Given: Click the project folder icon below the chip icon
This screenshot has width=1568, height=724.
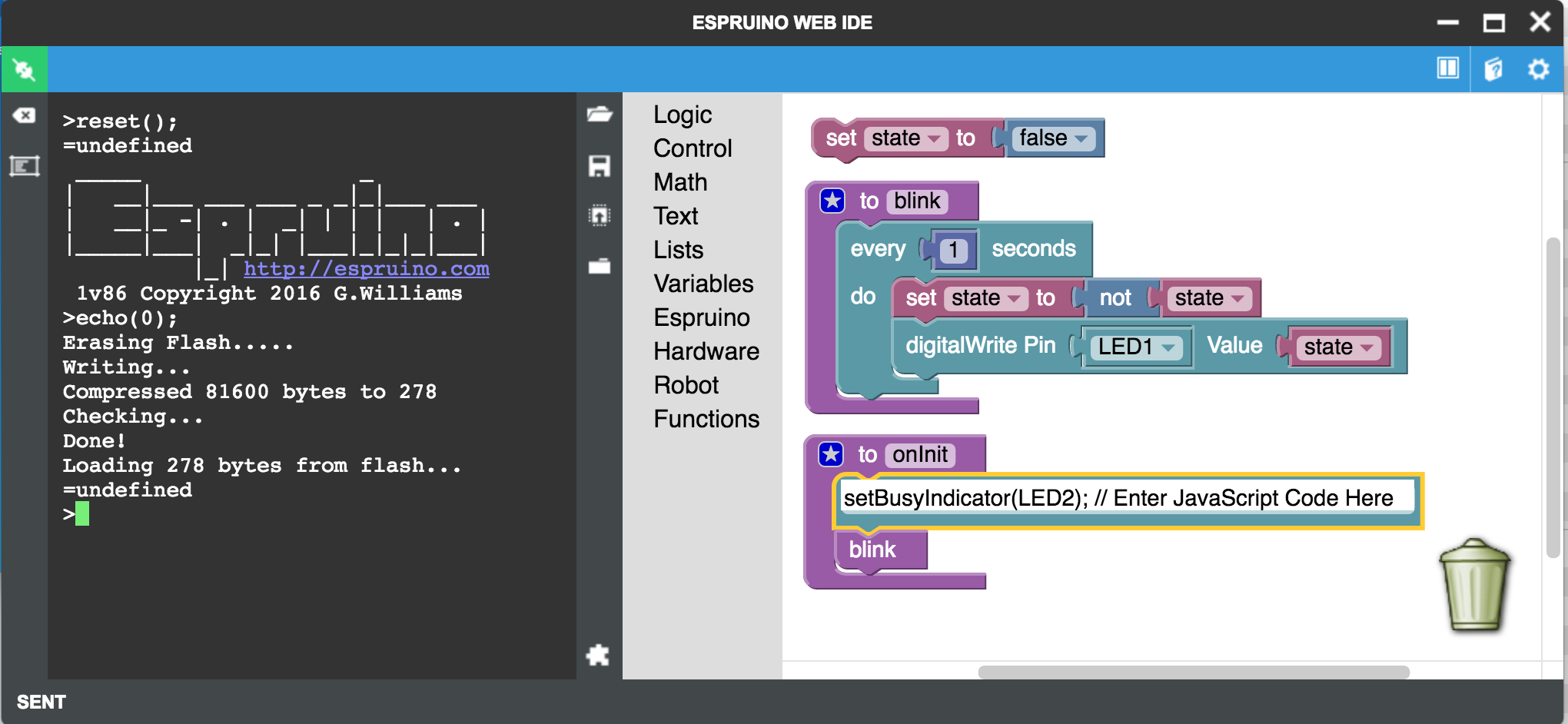Looking at the screenshot, I should click(x=600, y=266).
